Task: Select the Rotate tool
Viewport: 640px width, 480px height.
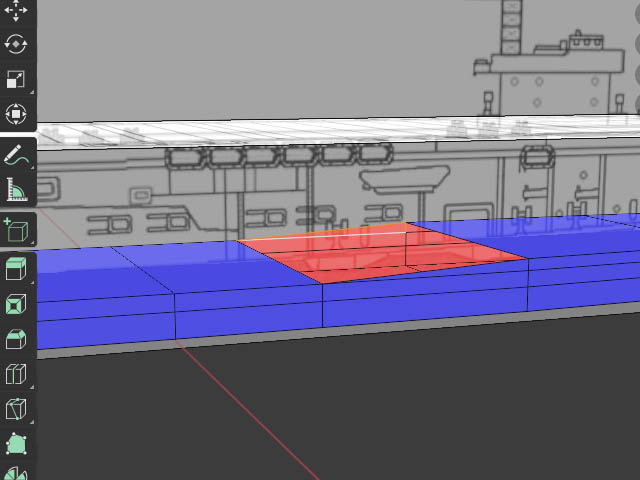Action: click(x=16, y=44)
